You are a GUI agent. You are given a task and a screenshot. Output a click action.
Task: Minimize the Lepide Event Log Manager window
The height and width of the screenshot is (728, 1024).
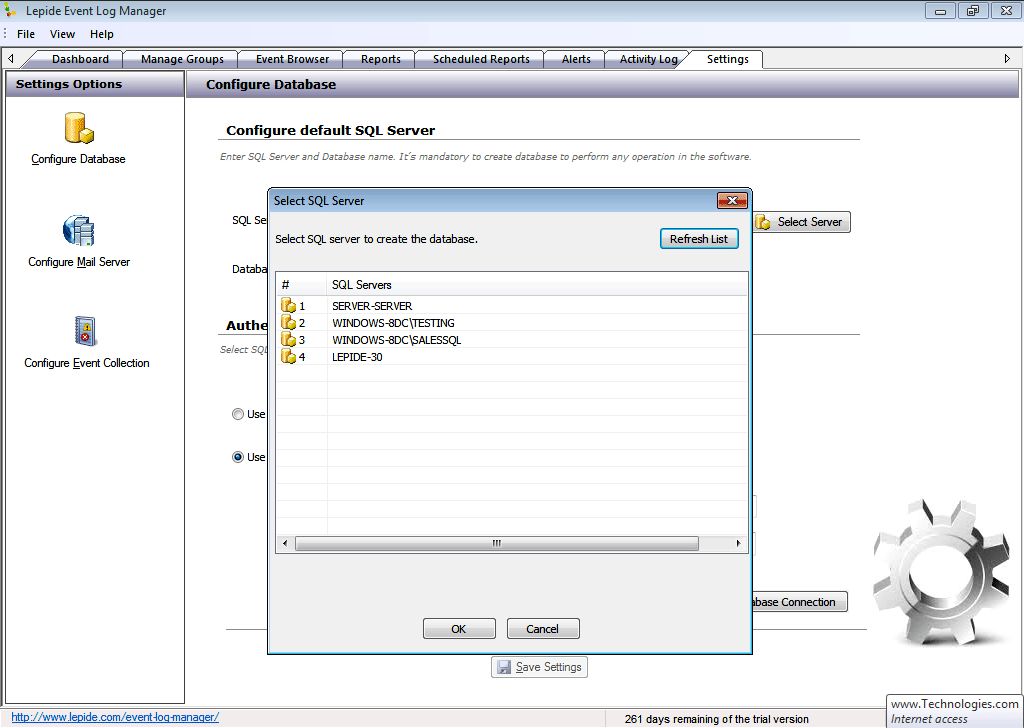[x=941, y=10]
